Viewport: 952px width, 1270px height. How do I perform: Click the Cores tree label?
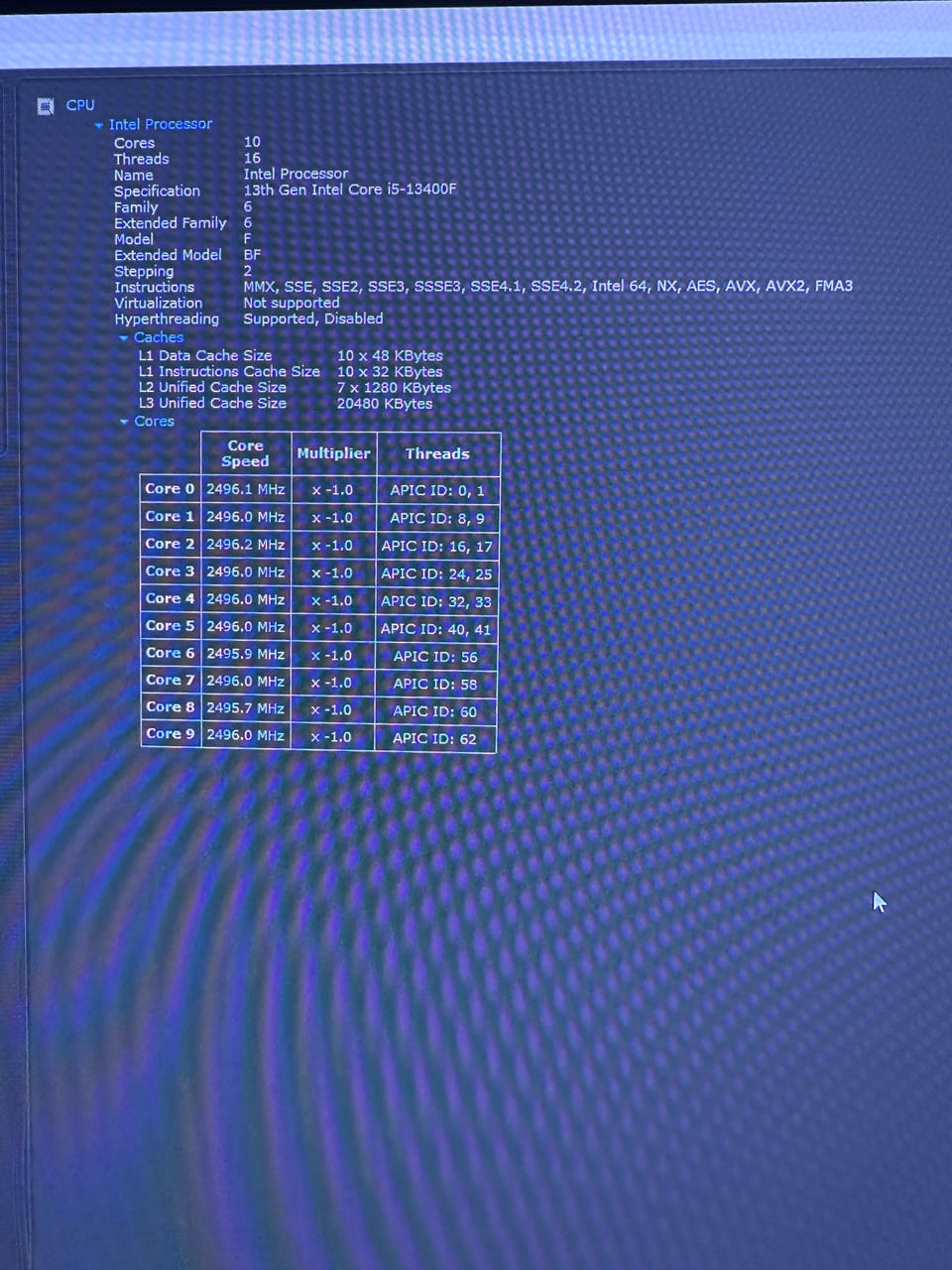coord(154,421)
